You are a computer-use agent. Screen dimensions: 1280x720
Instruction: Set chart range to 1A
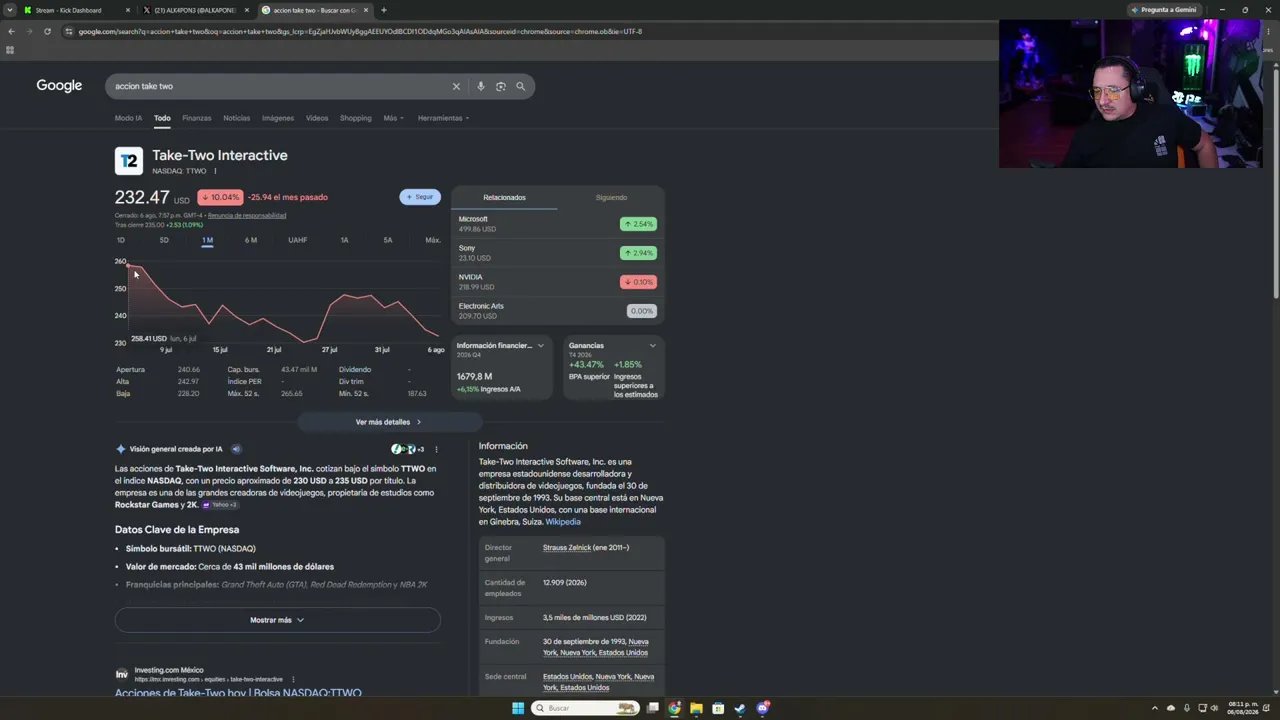(344, 240)
